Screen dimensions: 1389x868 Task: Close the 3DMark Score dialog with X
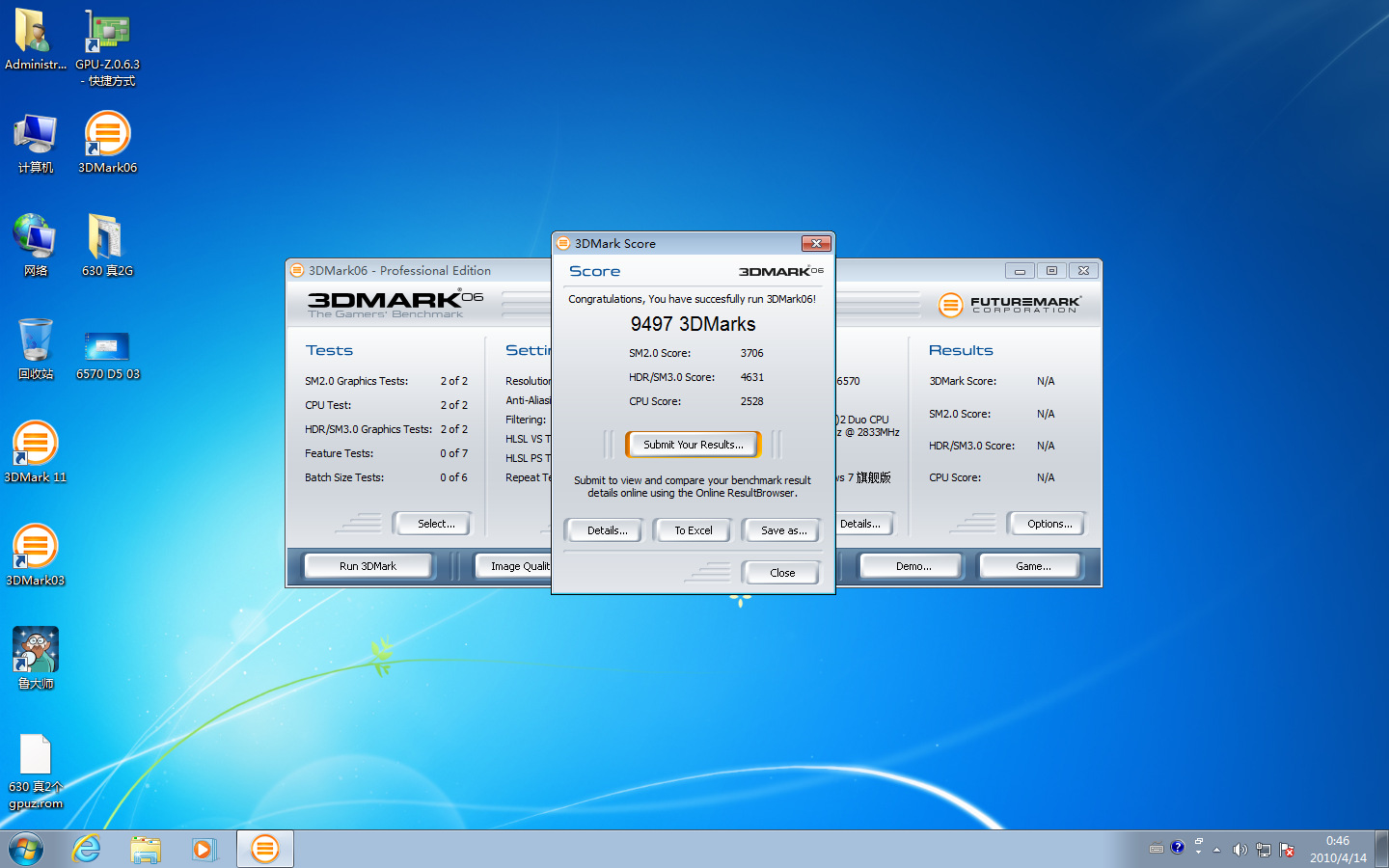[x=816, y=243]
